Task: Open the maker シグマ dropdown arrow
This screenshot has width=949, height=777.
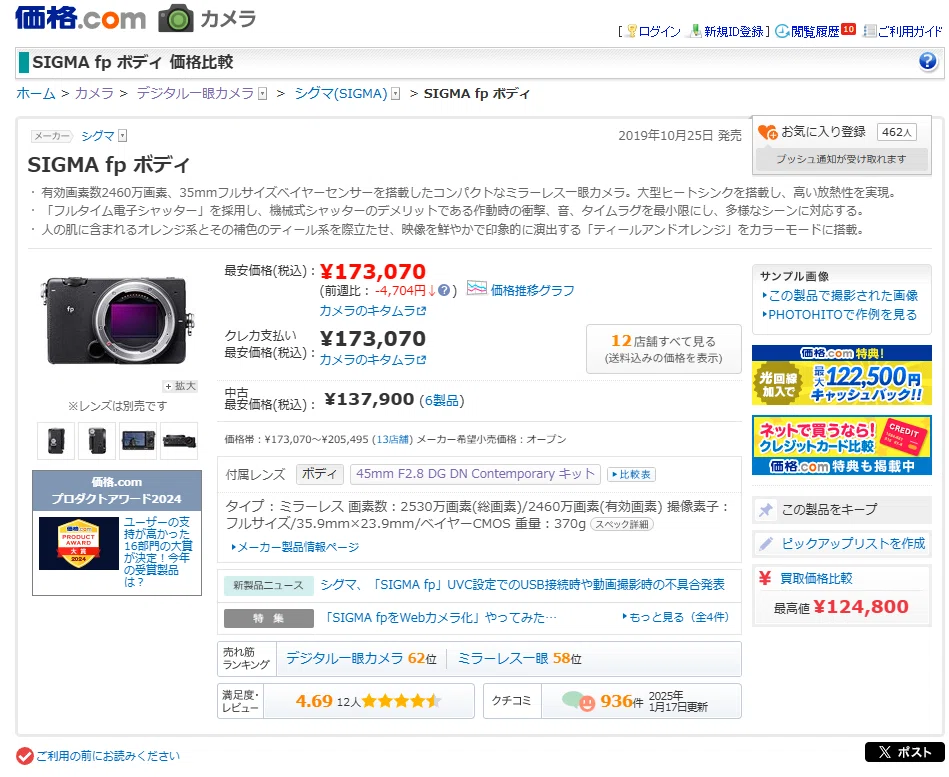Action: click(122, 136)
